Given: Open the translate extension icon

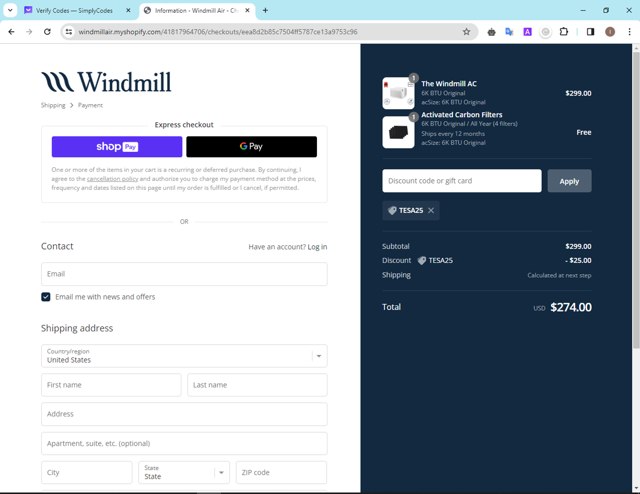Looking at the screenshot, I should (509, 32).
